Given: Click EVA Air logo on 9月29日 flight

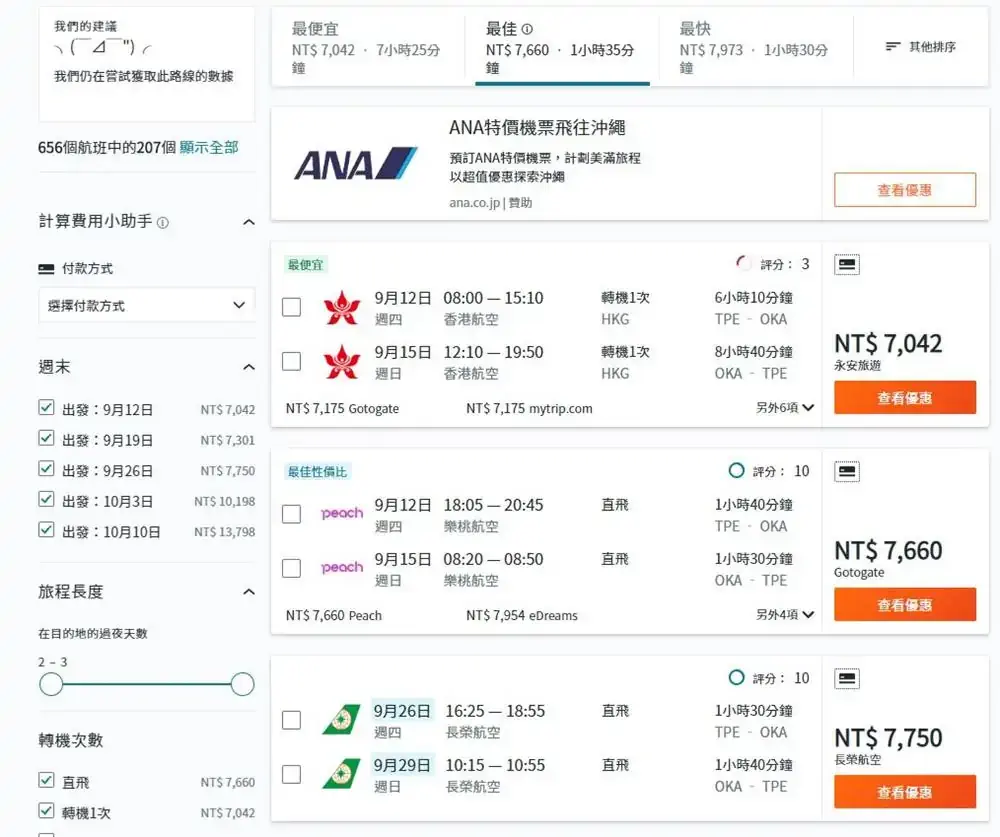Looking at the screenshot, I should [x=342, y=774].
